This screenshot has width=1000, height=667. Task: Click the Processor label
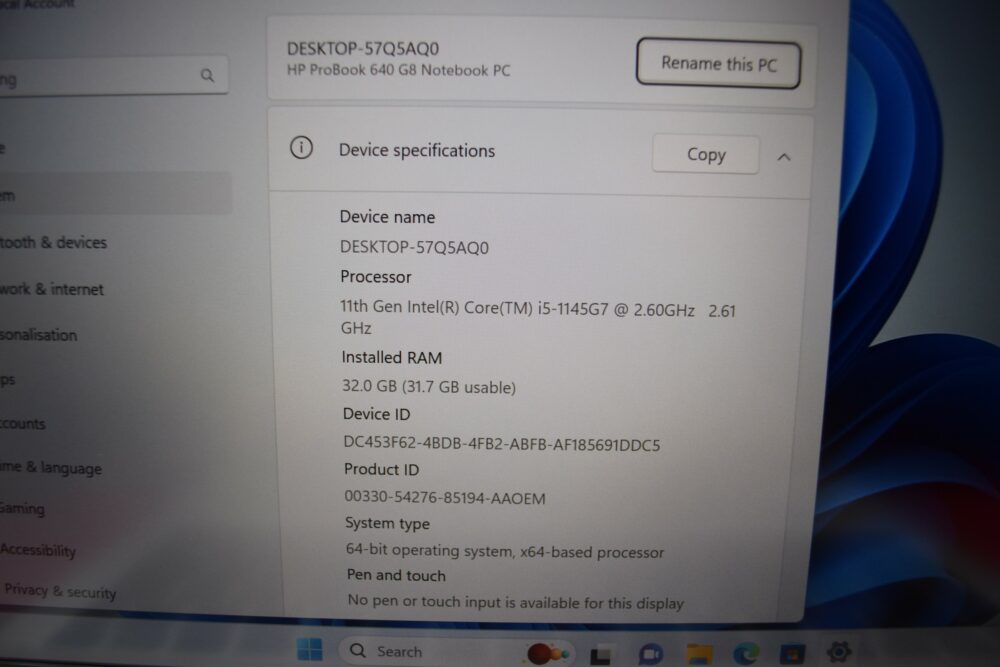tap(376, 277)
